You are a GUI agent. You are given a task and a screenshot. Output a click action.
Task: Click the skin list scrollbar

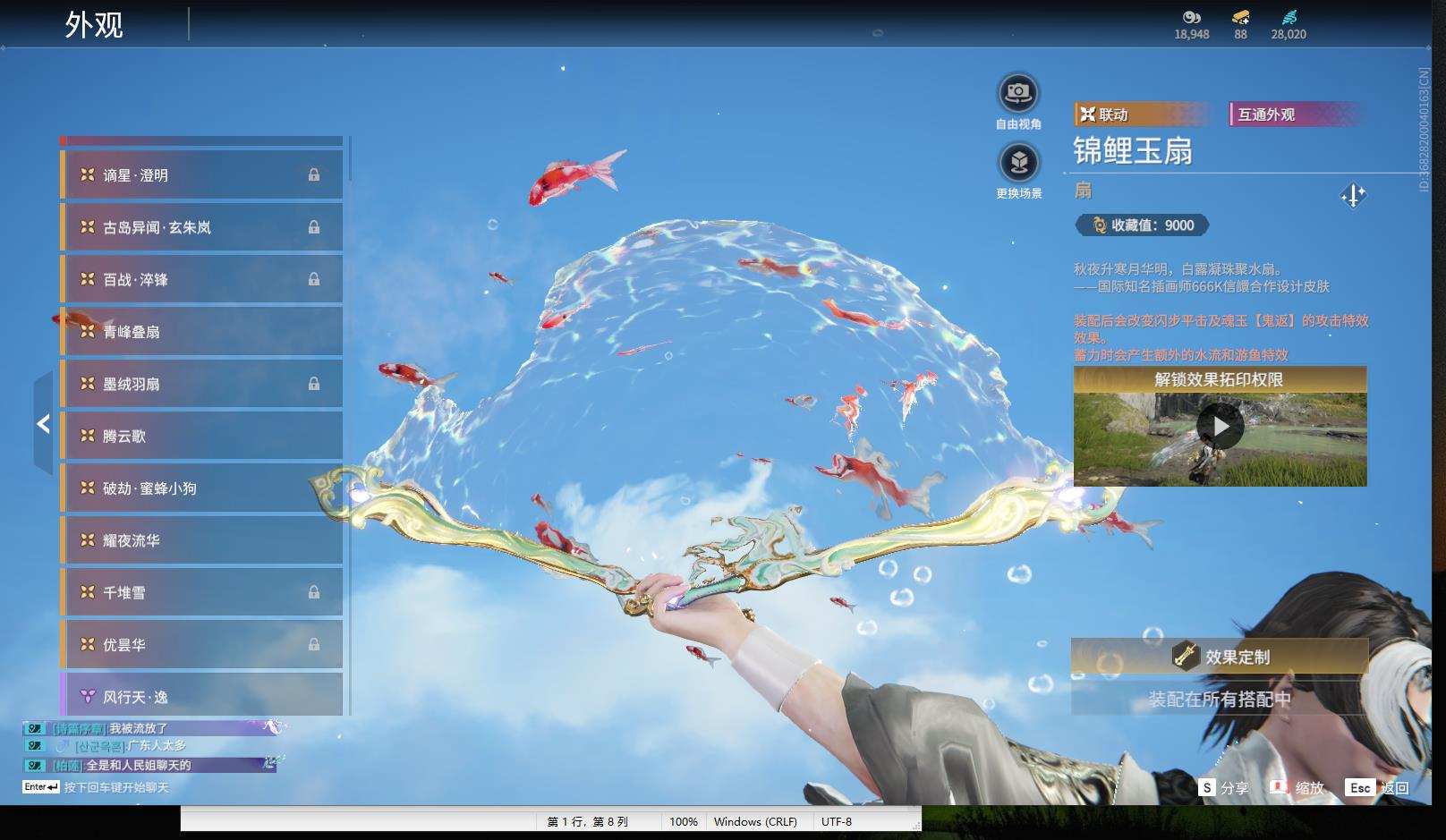[x=349, y=425]
